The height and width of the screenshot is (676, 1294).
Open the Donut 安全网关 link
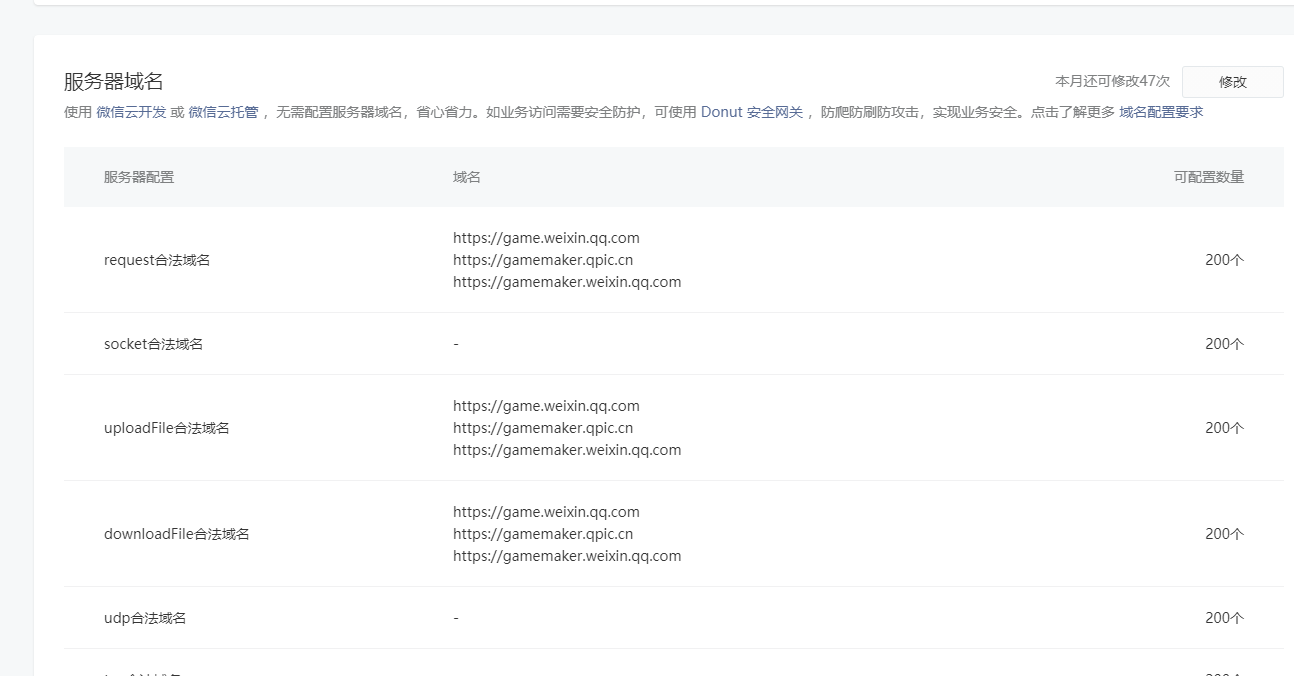pos(752,113)
